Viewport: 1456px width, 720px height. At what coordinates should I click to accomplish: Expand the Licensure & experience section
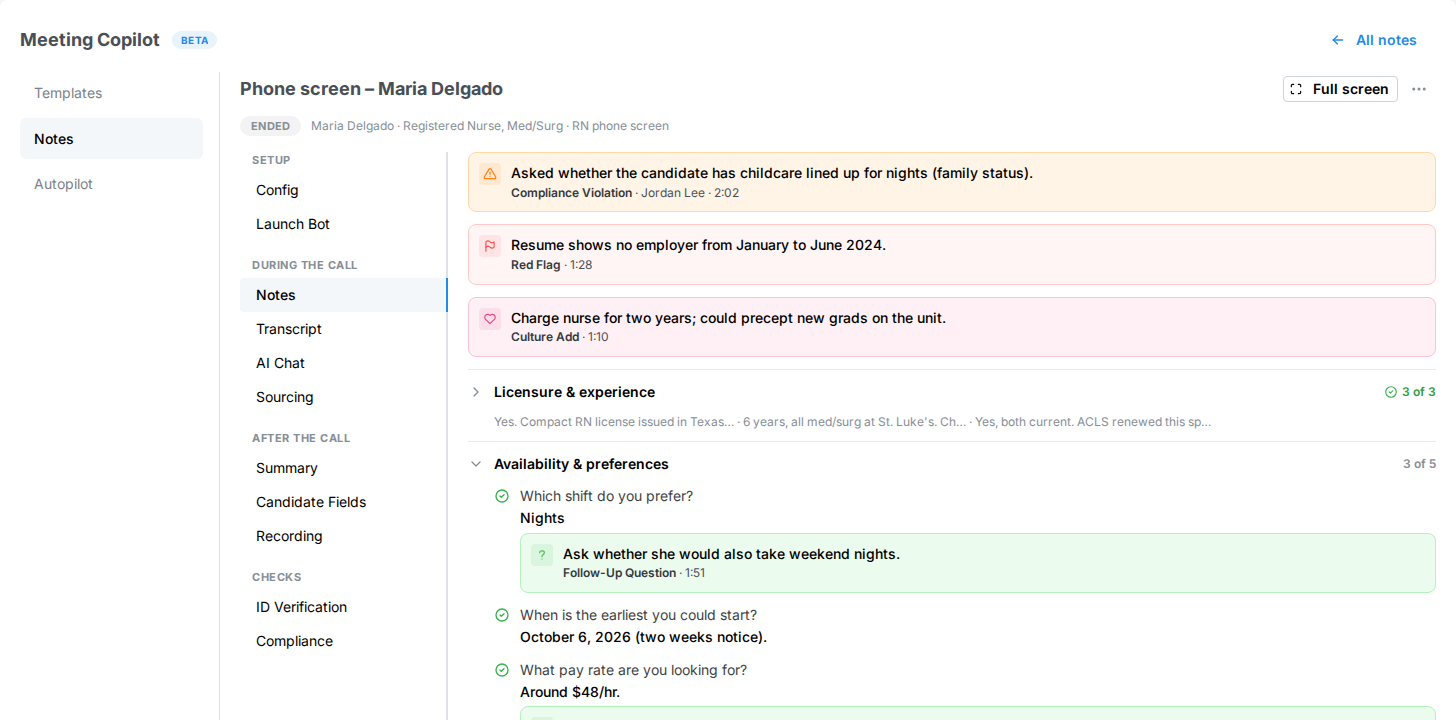476,392
